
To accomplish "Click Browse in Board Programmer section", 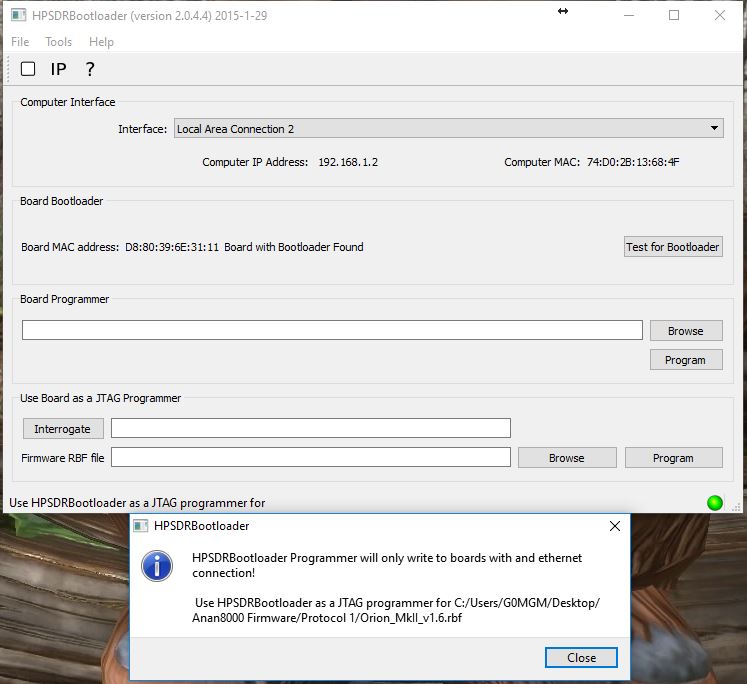I will coord(686,331).
